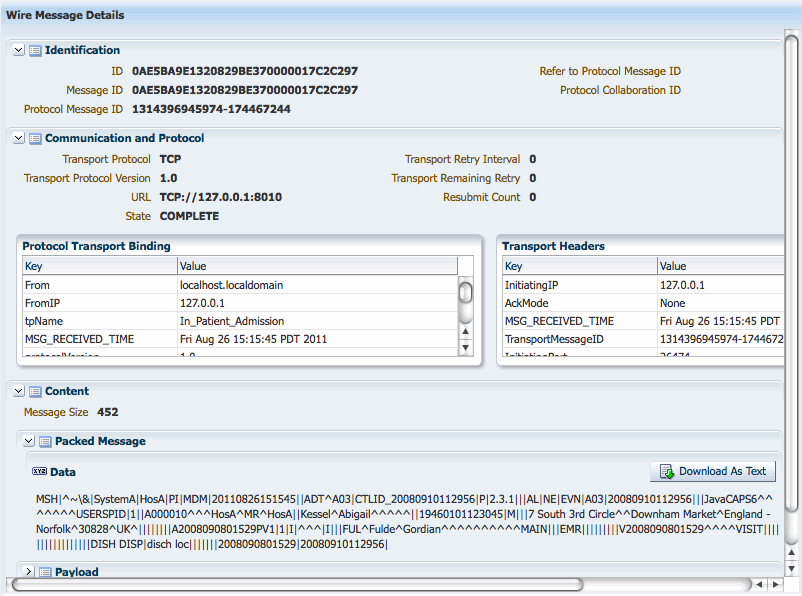Click the Payload panel icon
Viewport: 802px width, 596px height.
(x=46, y=572)
